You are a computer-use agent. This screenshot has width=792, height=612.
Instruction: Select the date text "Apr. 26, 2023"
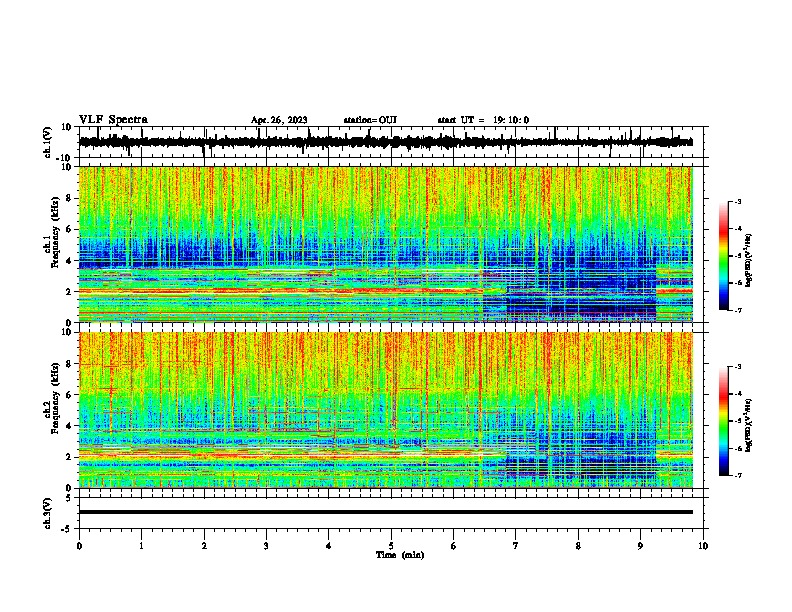pyautogui.click(x=279, y=120)
